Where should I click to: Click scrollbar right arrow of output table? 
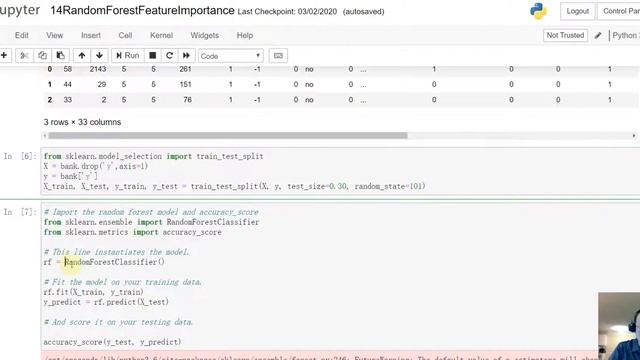coord(634,136)
